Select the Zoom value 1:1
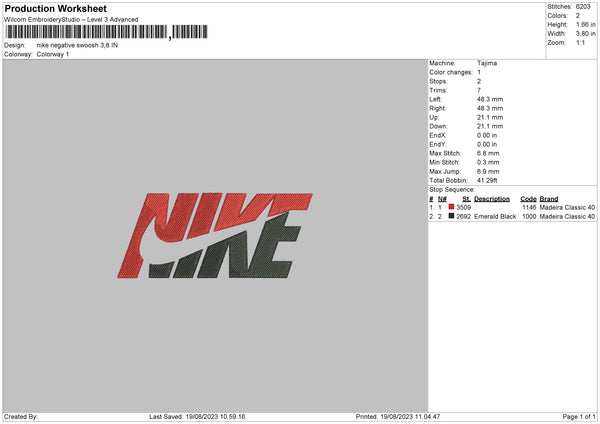This screenshot has height=424, width=600. 580,42
